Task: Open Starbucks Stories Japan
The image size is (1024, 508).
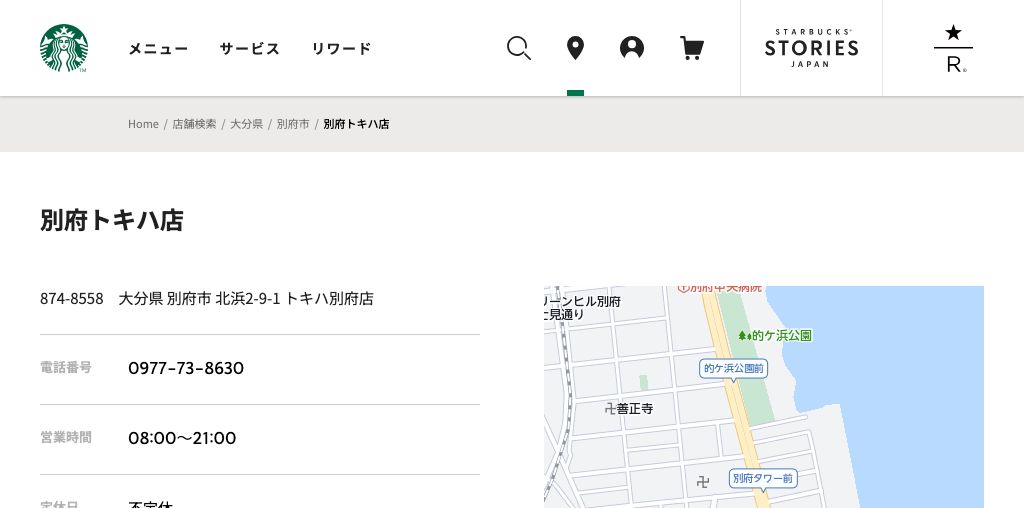Action: point(811,48)
